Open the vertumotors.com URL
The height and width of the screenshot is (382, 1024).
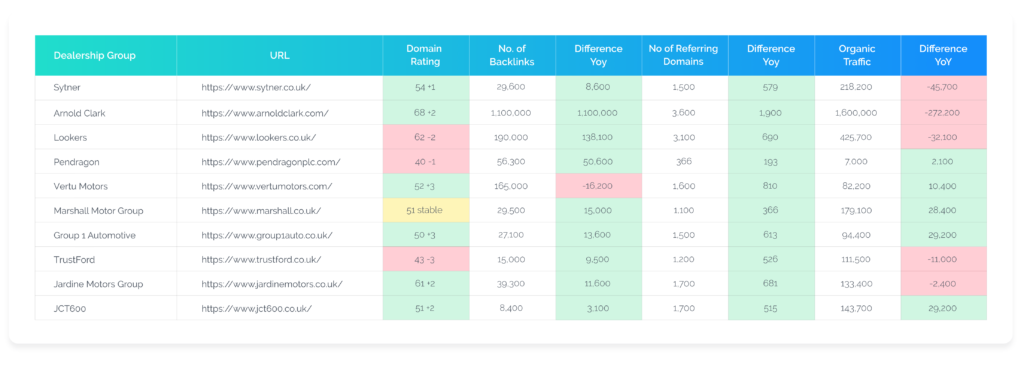266,186
